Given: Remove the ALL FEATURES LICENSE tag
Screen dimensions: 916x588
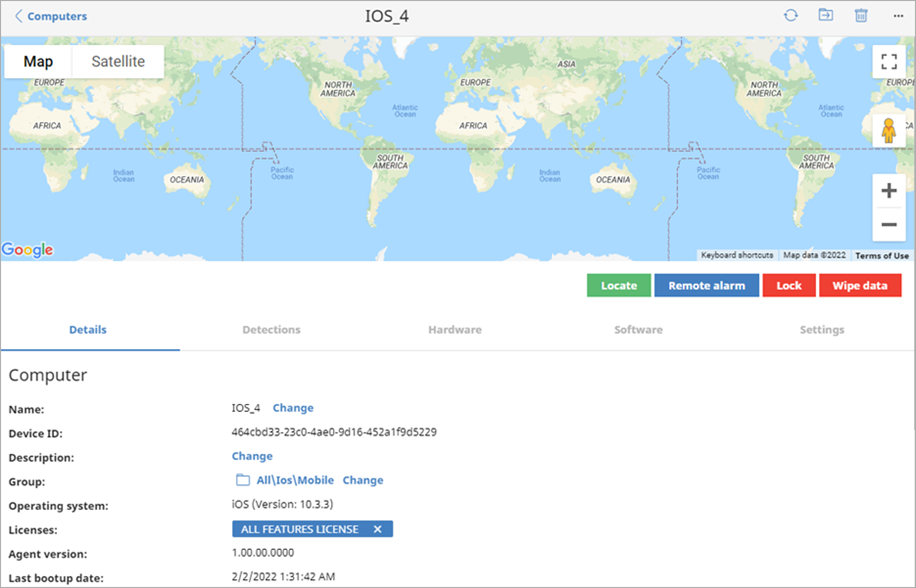Looking at the screenshot, I should (377, 529).
